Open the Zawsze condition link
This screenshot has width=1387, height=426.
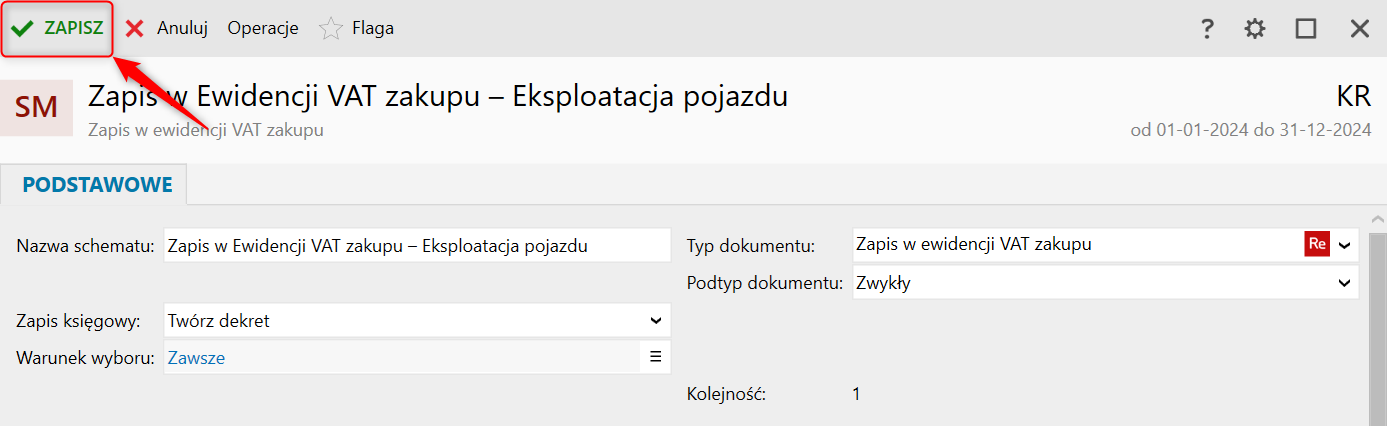196,357
